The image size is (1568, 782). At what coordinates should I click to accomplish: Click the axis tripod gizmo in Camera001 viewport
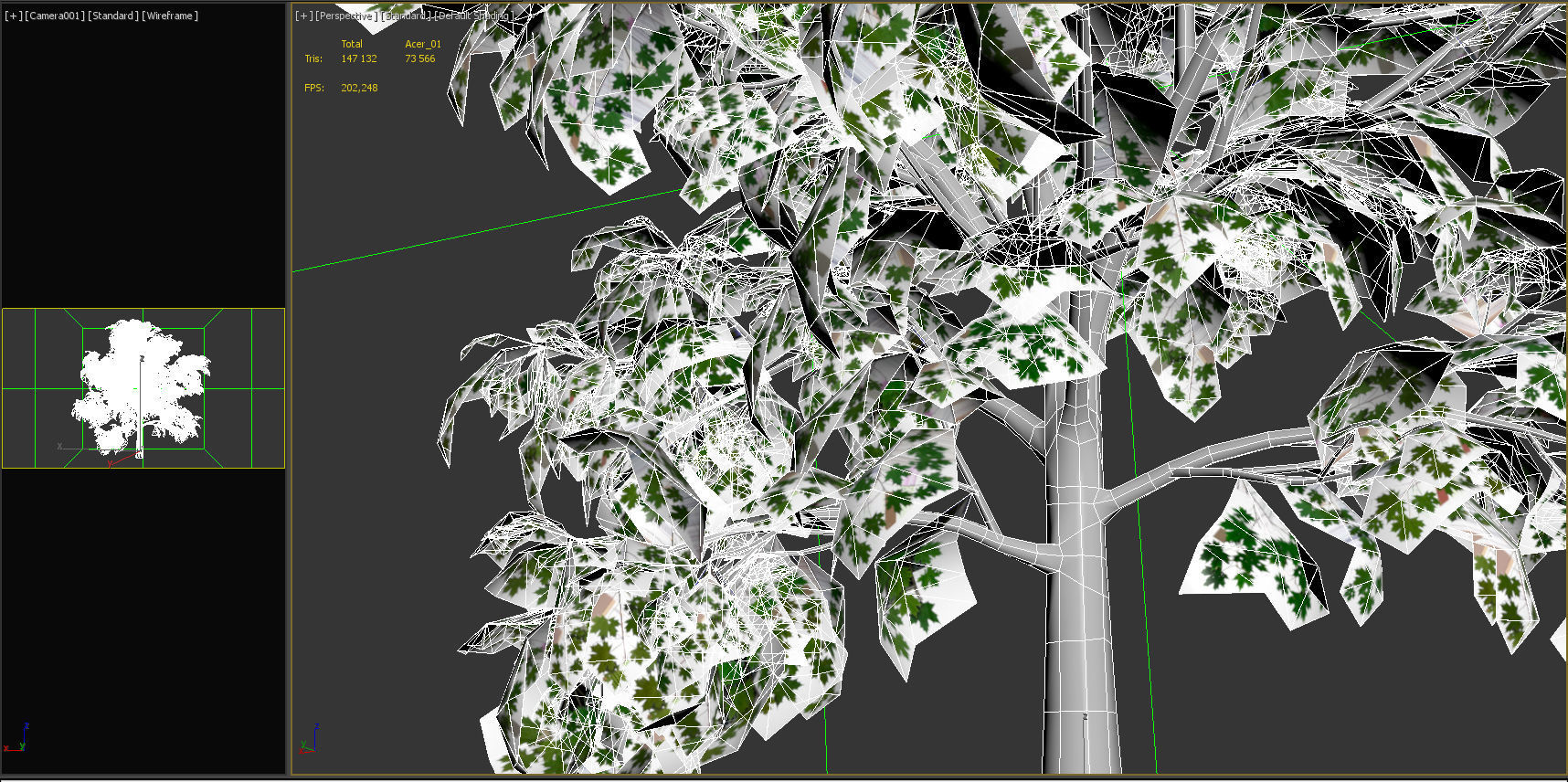(x=16, y=738)
